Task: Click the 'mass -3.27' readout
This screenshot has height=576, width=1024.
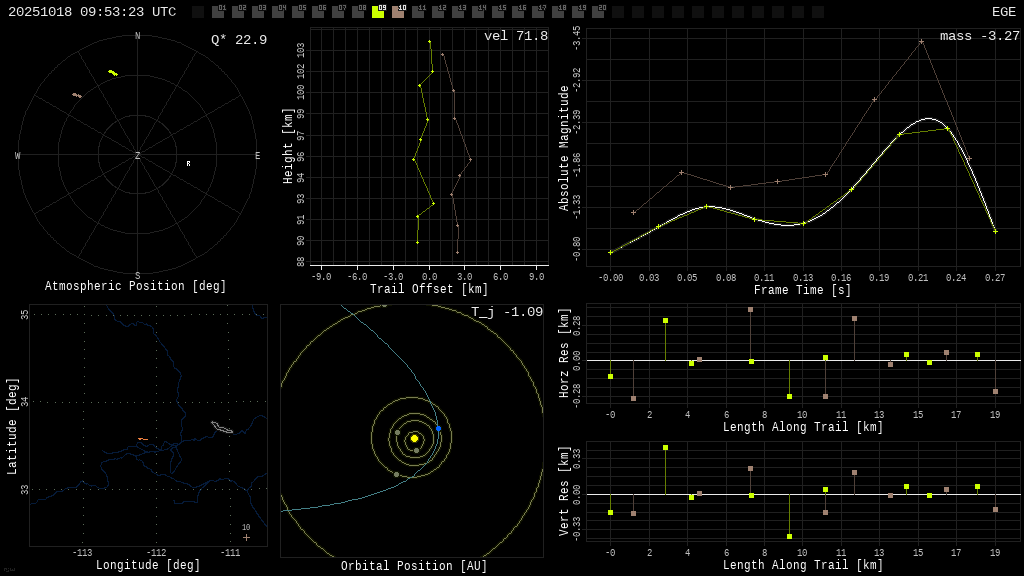Action: (x=979, y=36)
